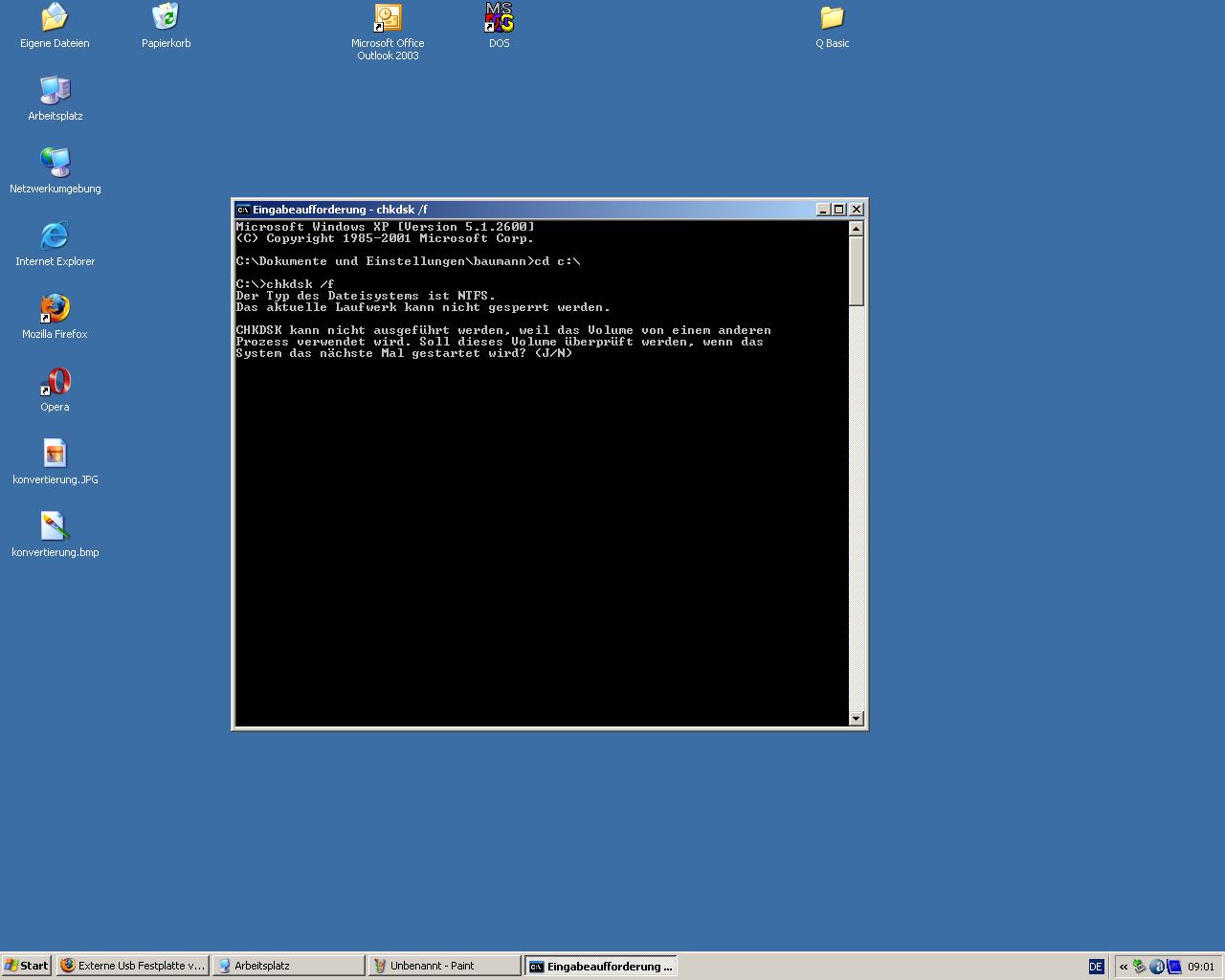This screenshot has width=1225, height=980.
Task: Click the line 'Der Typ des Dateisystems ist NTFS.'
Action: pos(366,296)
